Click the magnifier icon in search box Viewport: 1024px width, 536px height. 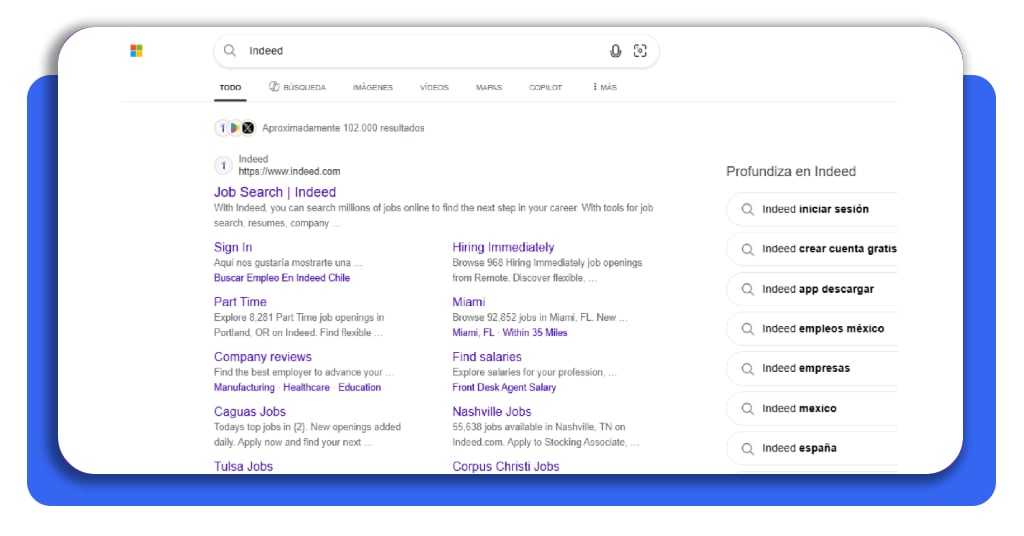click(x=230, y=50)
